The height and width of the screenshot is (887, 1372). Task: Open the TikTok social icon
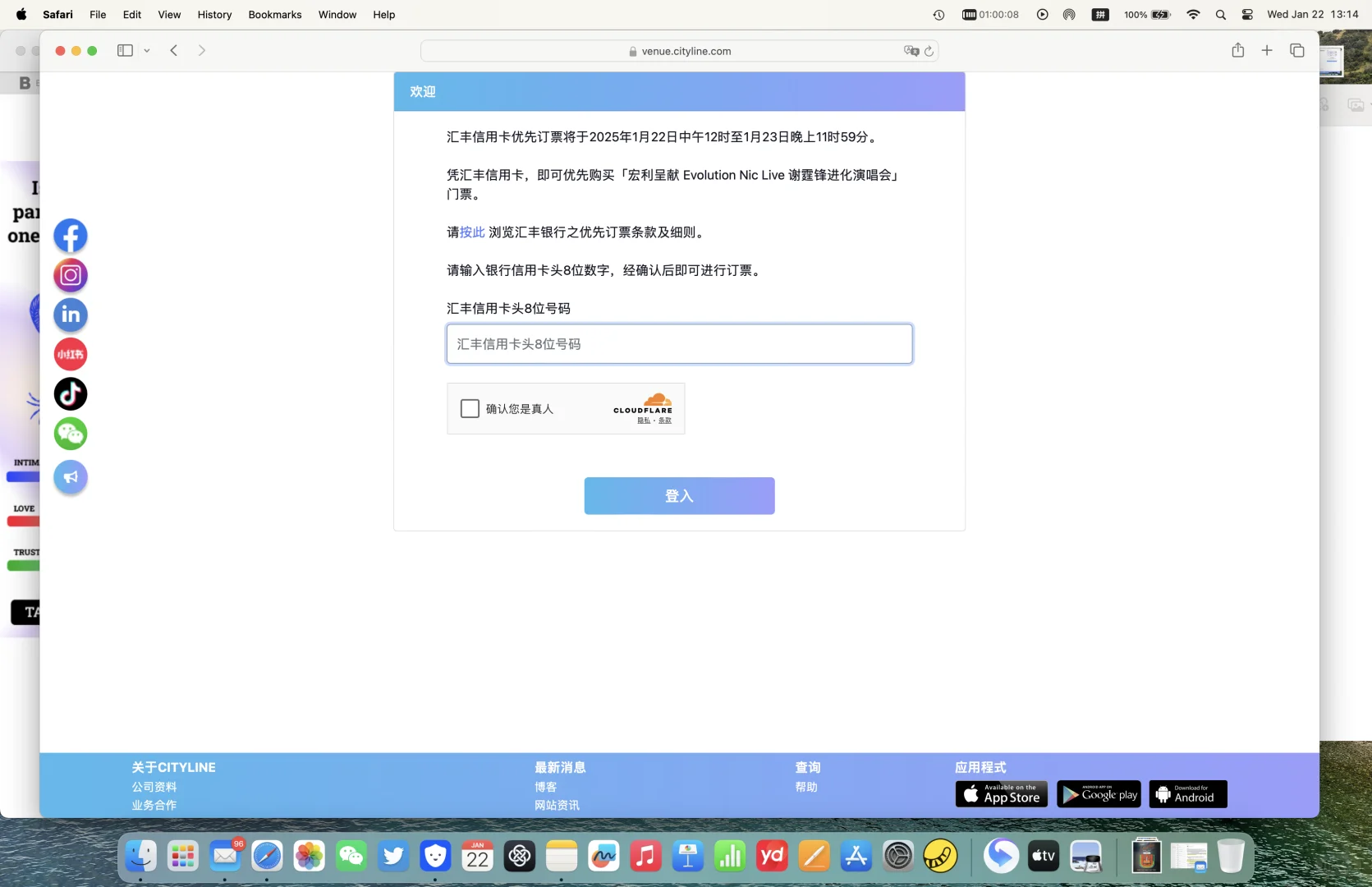point(71,394)
